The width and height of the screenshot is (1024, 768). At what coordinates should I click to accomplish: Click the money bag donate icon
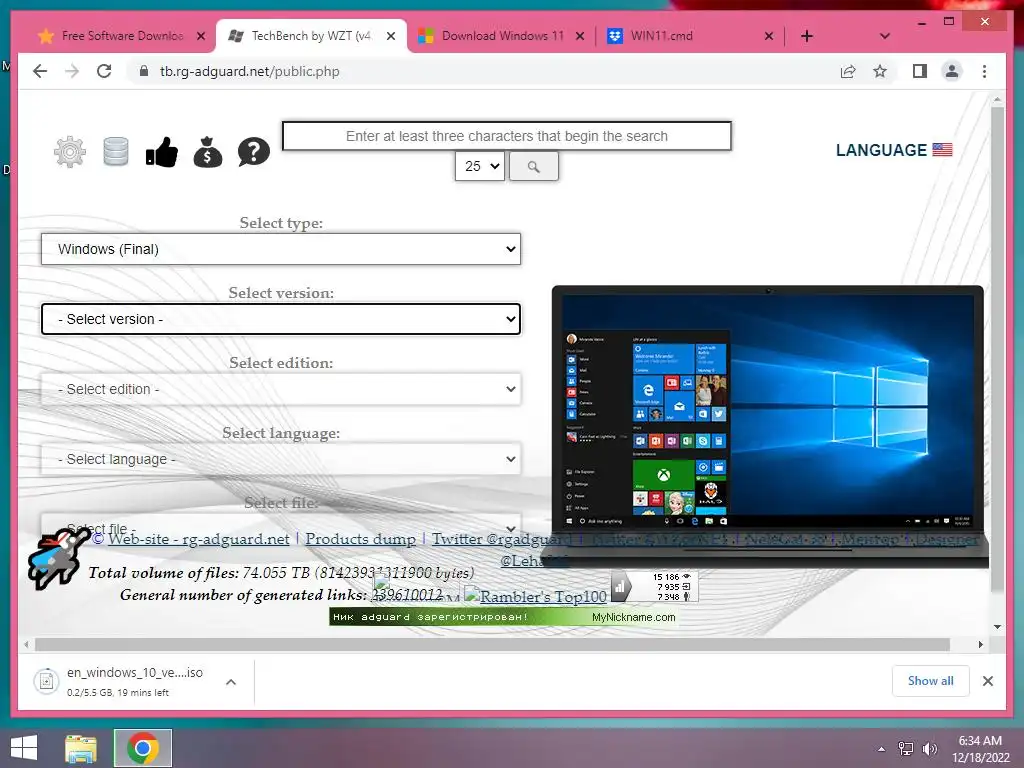pos(208,152)
